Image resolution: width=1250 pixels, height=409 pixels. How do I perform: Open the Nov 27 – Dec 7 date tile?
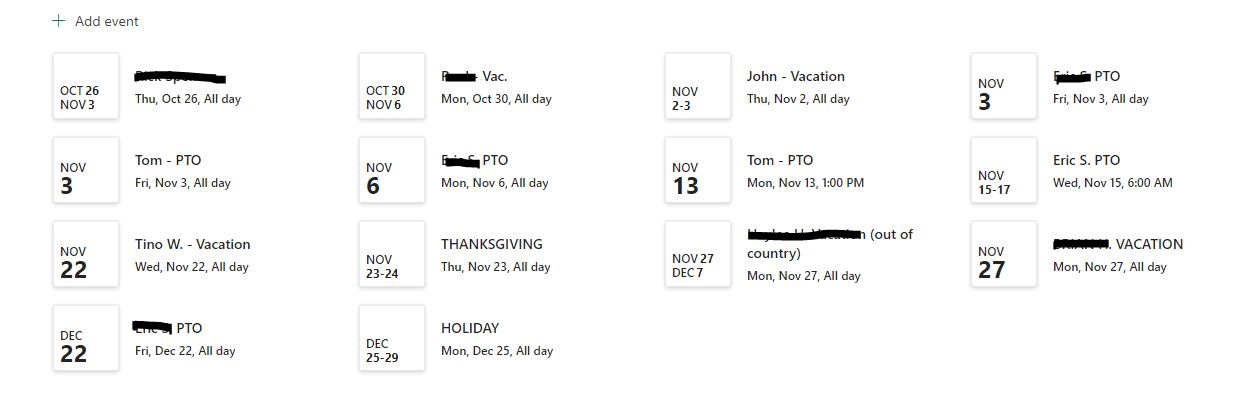(x=698, y=255)
